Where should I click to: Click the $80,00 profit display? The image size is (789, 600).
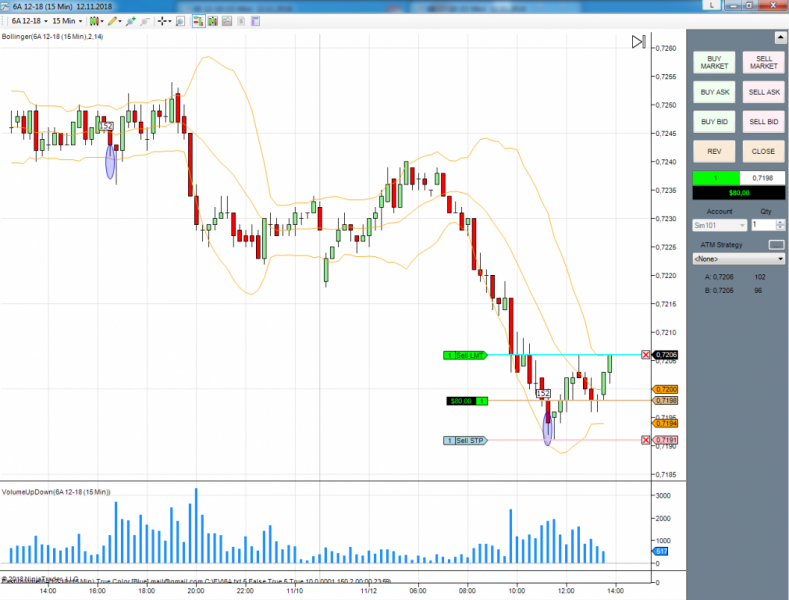tap(739, 193)
